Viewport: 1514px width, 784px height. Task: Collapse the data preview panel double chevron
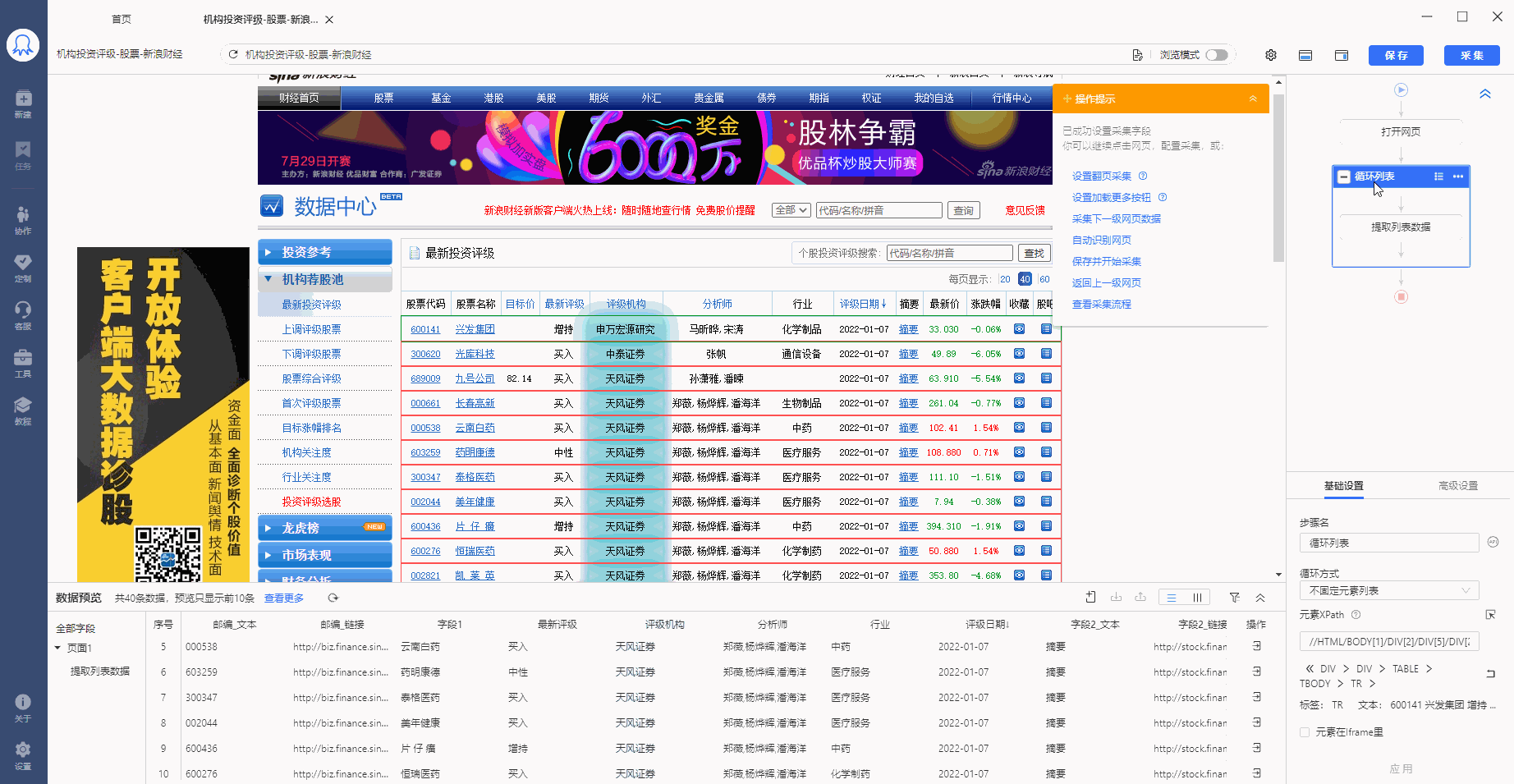click(x=1260, y=598)
